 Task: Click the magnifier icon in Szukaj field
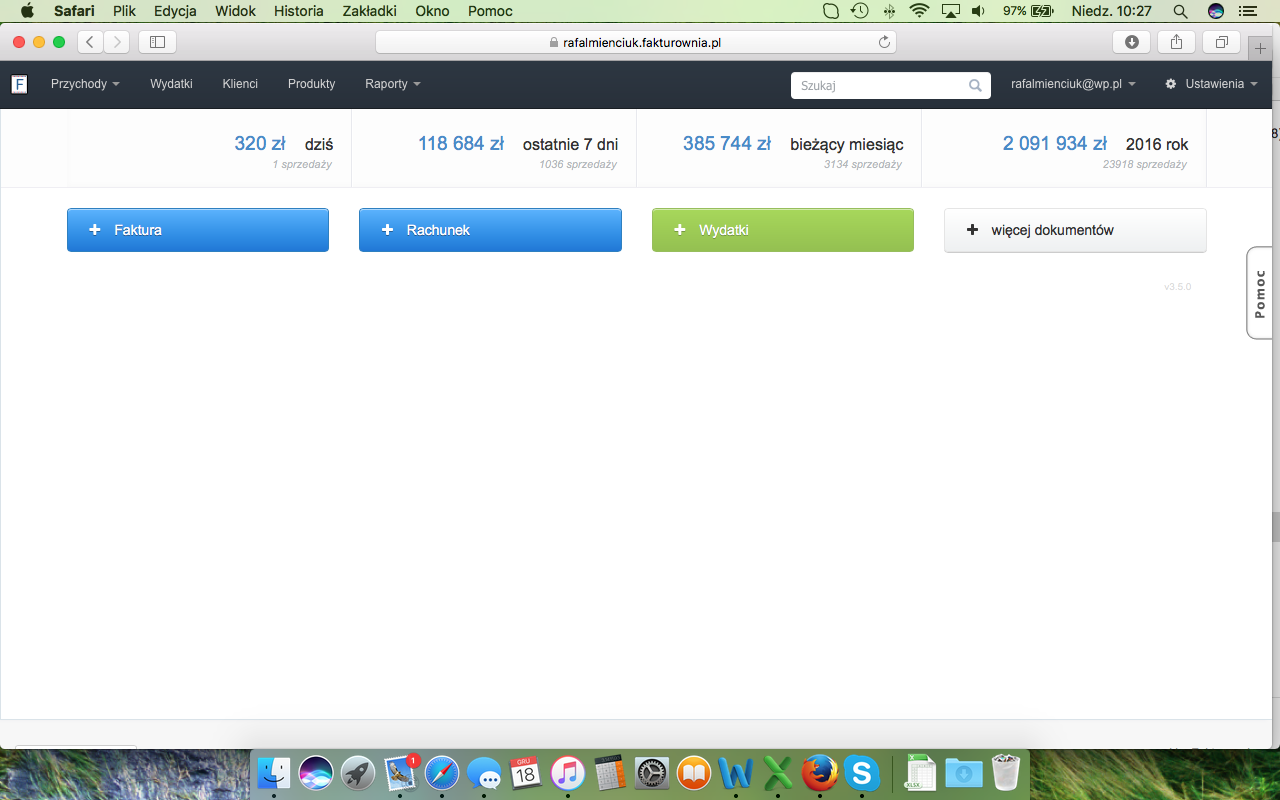pos(975,86)
